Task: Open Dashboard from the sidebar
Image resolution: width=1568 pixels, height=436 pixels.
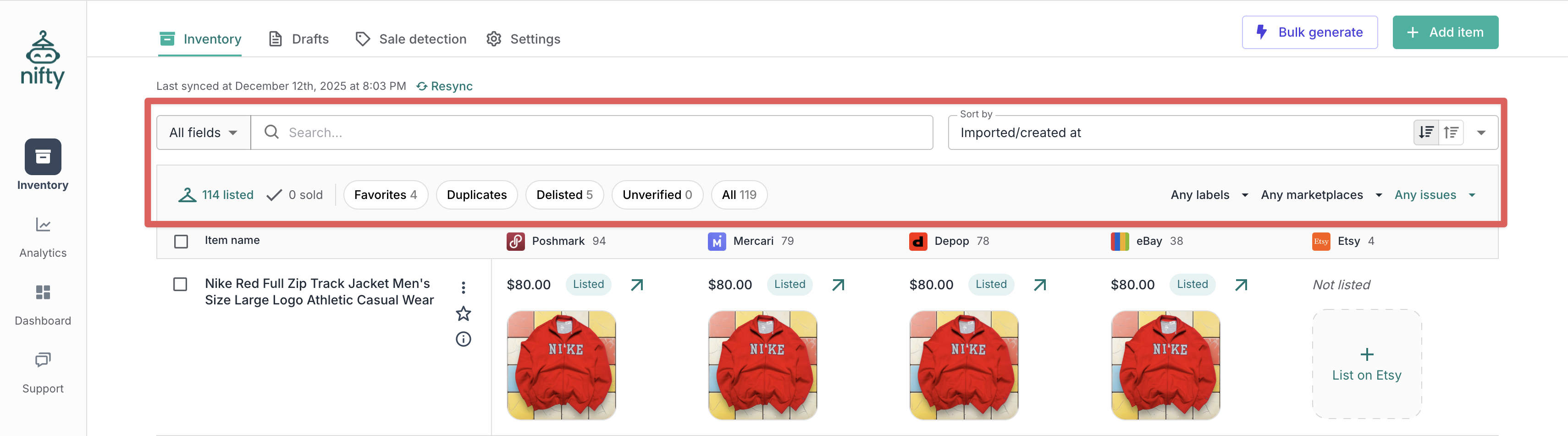Action: [x=43, y=304]
